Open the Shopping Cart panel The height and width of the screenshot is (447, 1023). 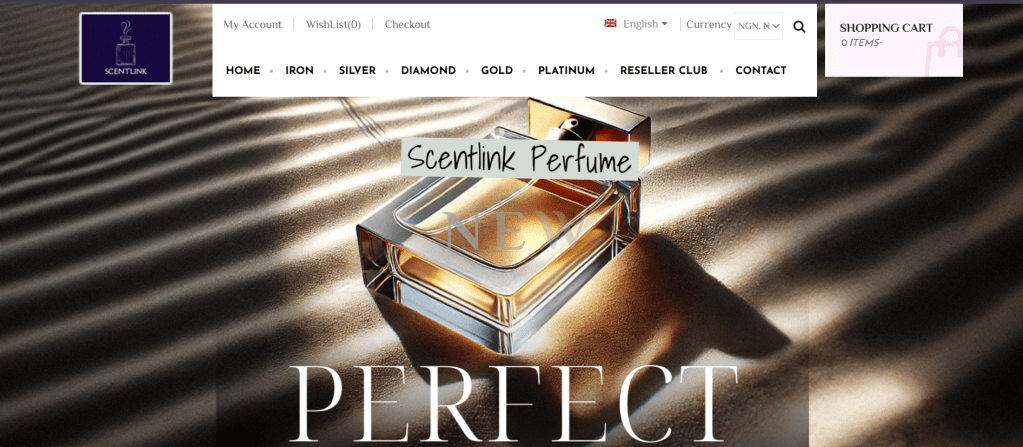[x=893, y=40]
